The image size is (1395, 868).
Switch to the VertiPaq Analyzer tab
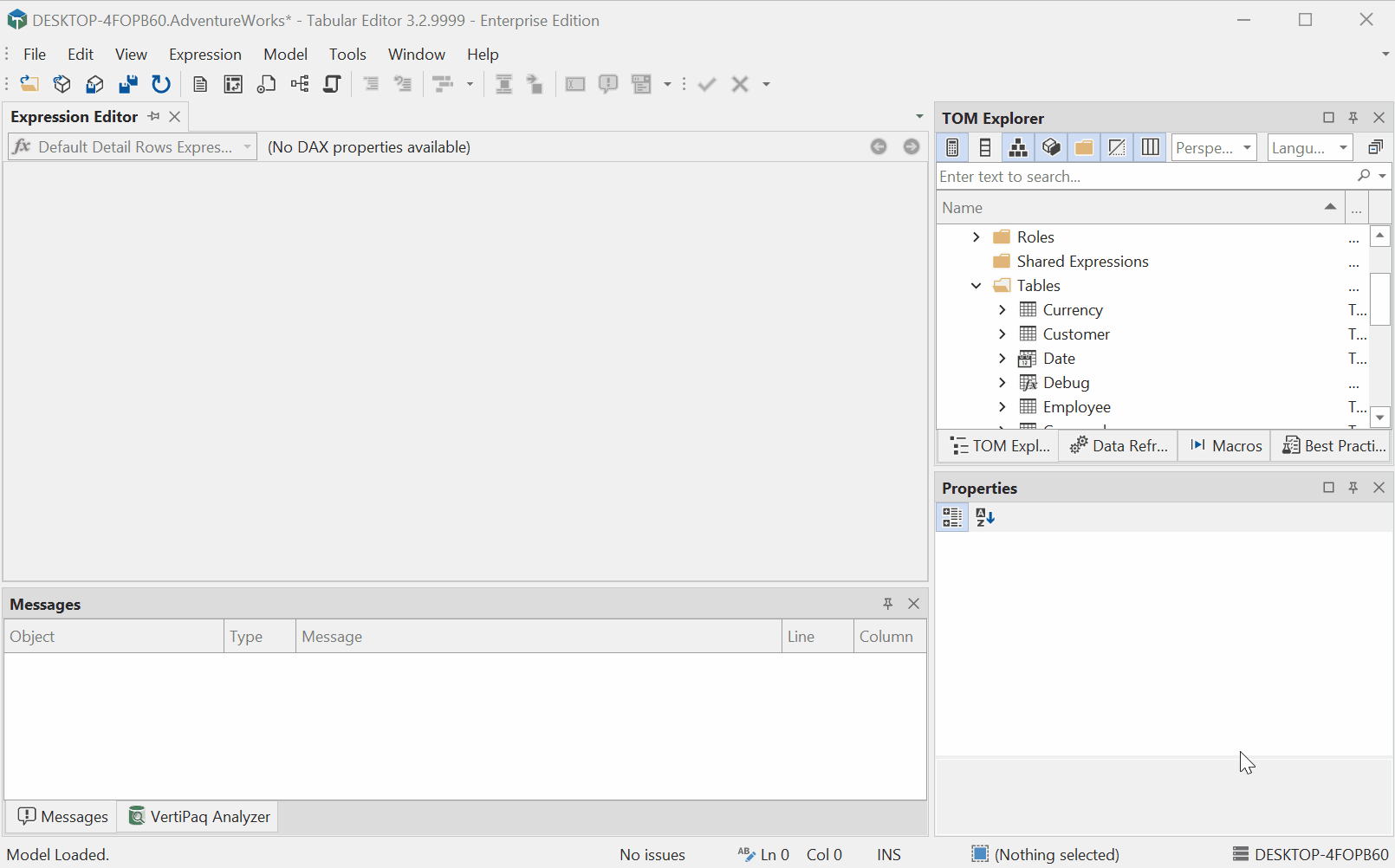(x=198, y=817)
